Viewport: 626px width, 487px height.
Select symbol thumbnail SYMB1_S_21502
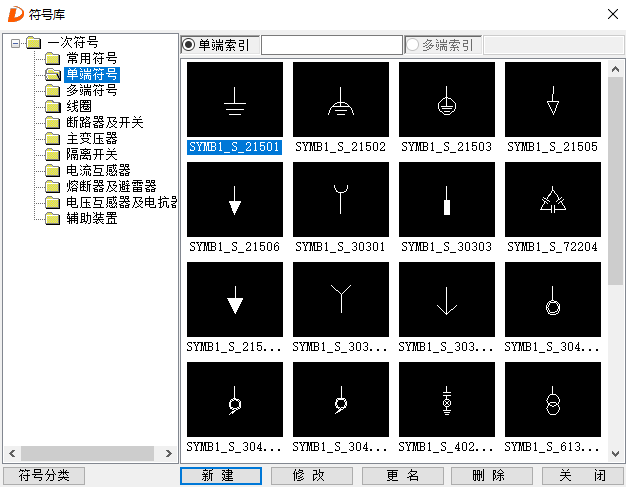pos(341,99)
